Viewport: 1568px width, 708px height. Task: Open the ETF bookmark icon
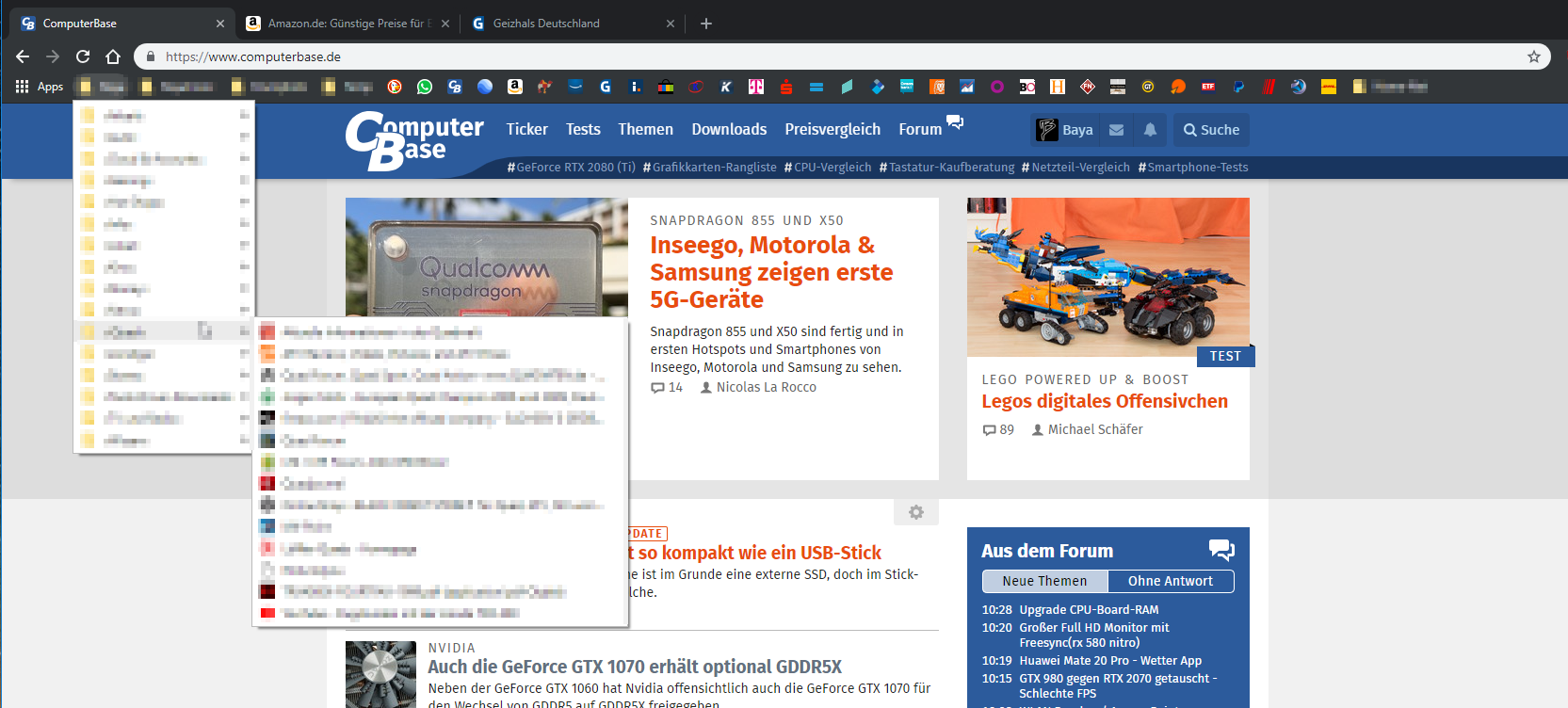(1208, 87)
